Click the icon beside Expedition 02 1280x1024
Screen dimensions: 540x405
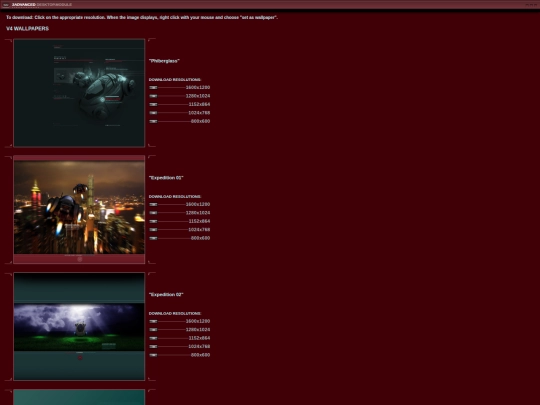(x=153, y=330)
